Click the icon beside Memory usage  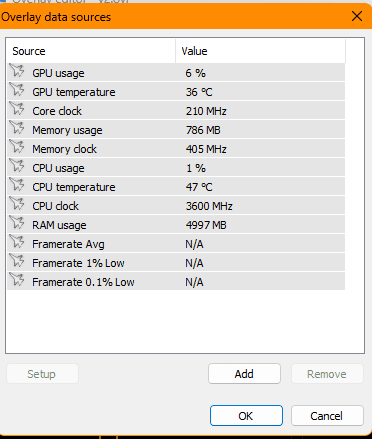click(x=17, y=128)
